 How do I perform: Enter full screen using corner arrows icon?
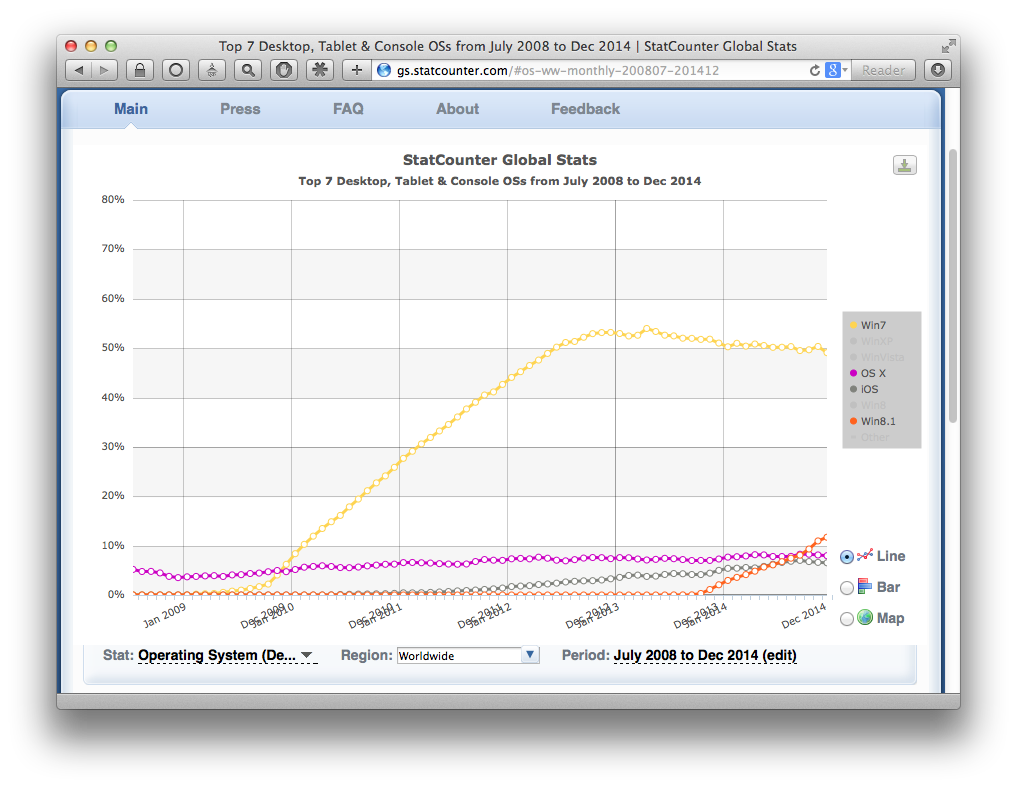pos(948,46)
